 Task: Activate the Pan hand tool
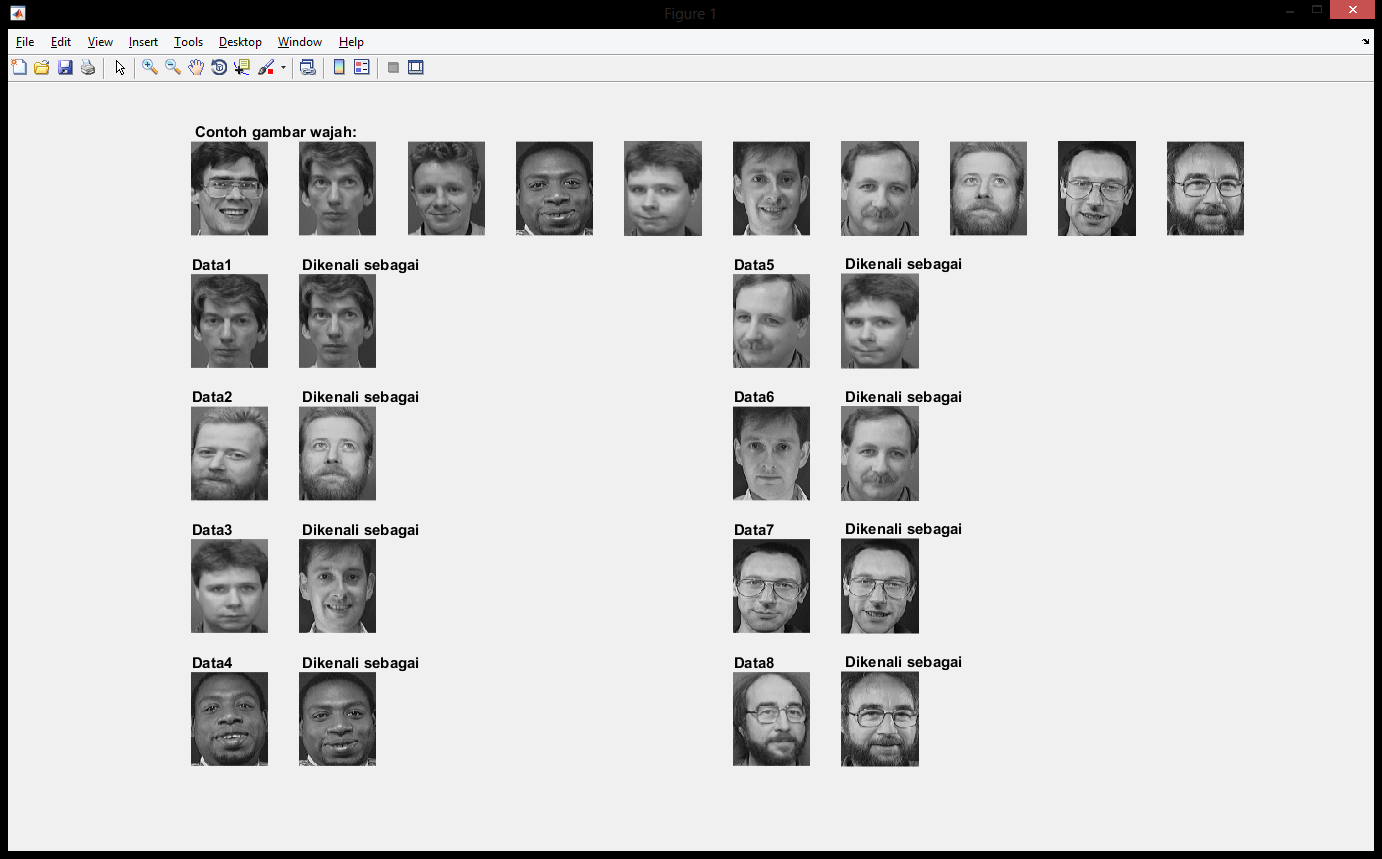pyautogui.click(x=196, y=68)
